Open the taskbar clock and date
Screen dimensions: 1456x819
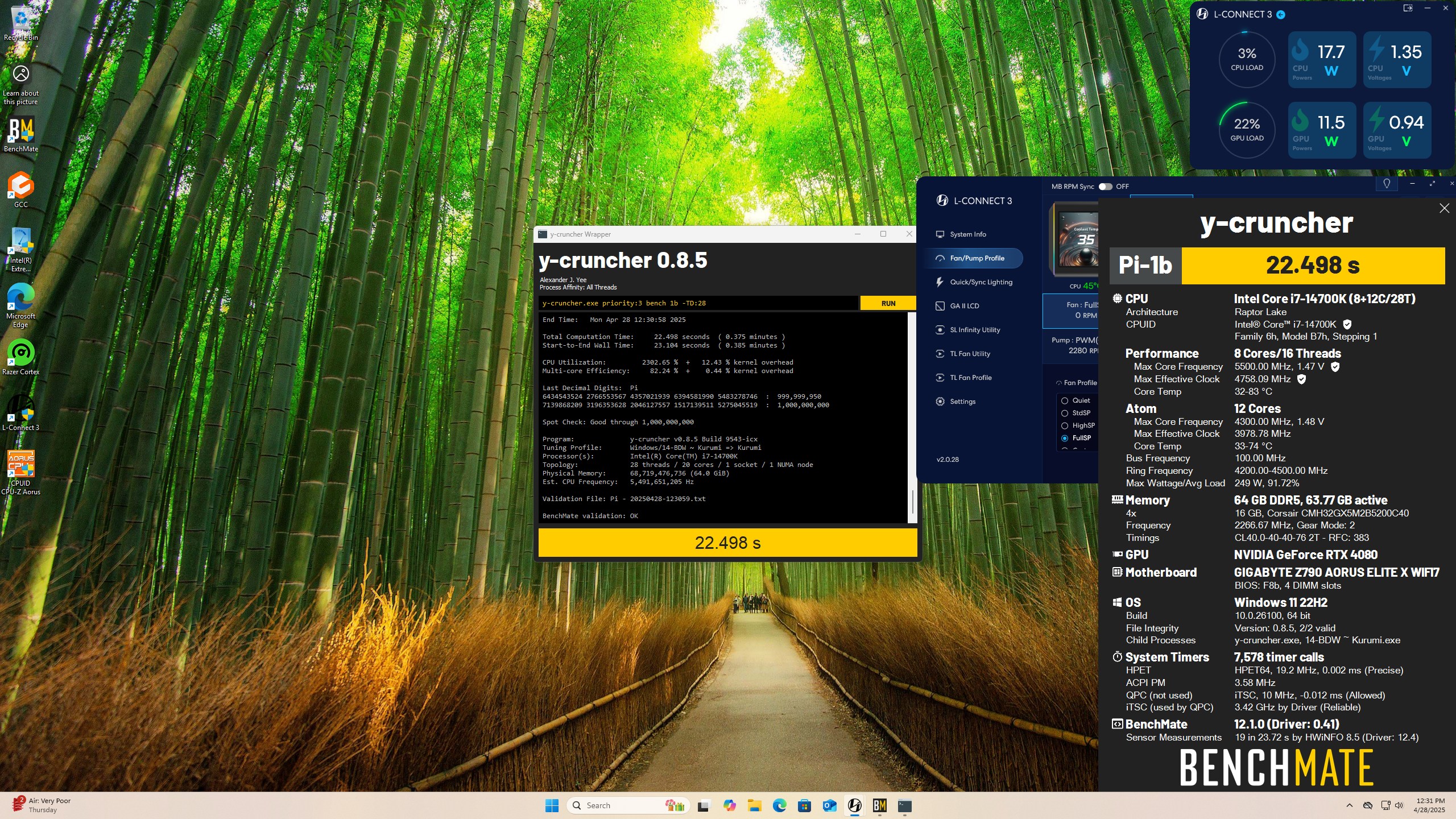point(1430,805)
